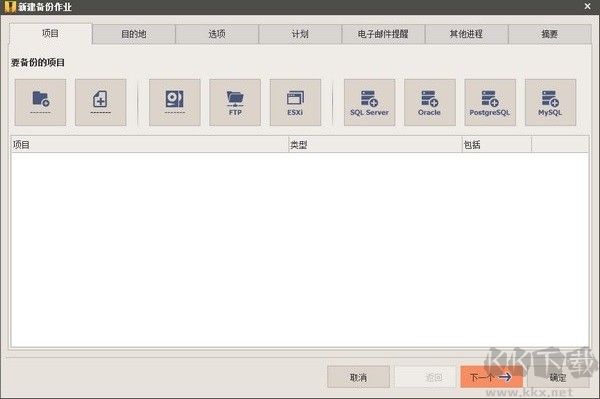
Task: Click the orange 下一个 button
Action: (491, 377)
